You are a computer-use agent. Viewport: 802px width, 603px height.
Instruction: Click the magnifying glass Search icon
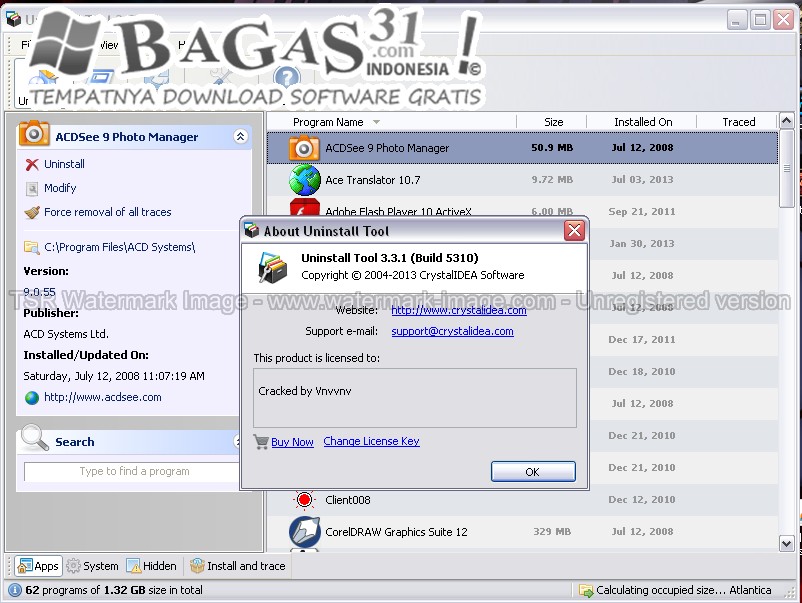pyautogui.click(x=35, y=438)
